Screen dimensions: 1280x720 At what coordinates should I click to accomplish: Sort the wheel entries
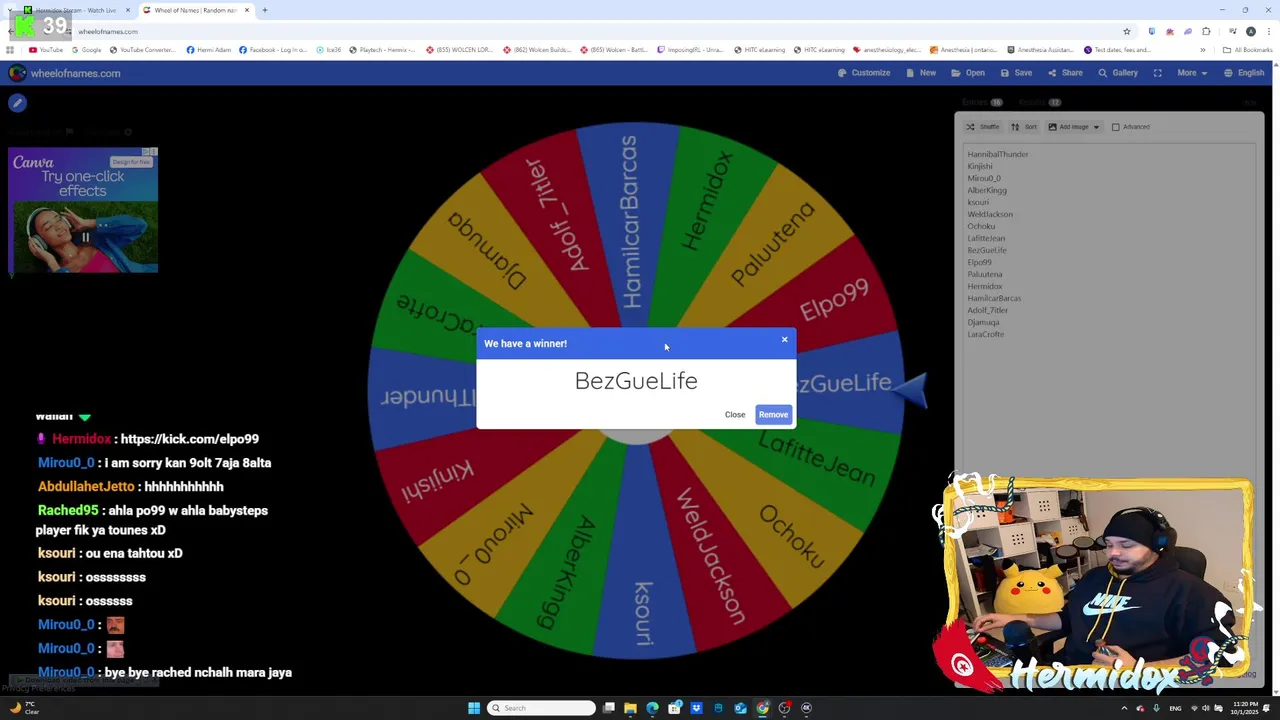[x=1024, y=127]
